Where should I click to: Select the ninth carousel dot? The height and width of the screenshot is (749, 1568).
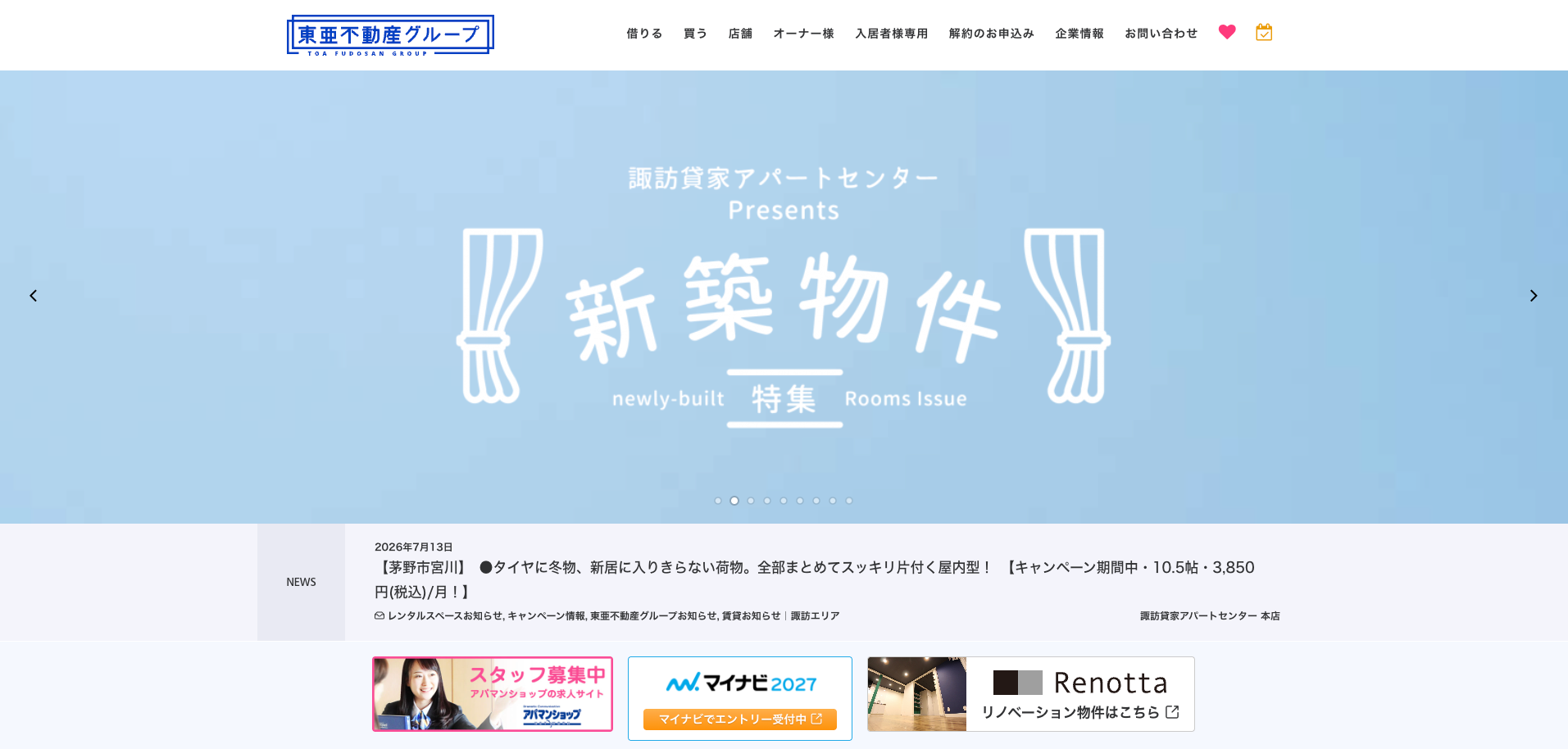pyautogui.click(x=849, y=501)
